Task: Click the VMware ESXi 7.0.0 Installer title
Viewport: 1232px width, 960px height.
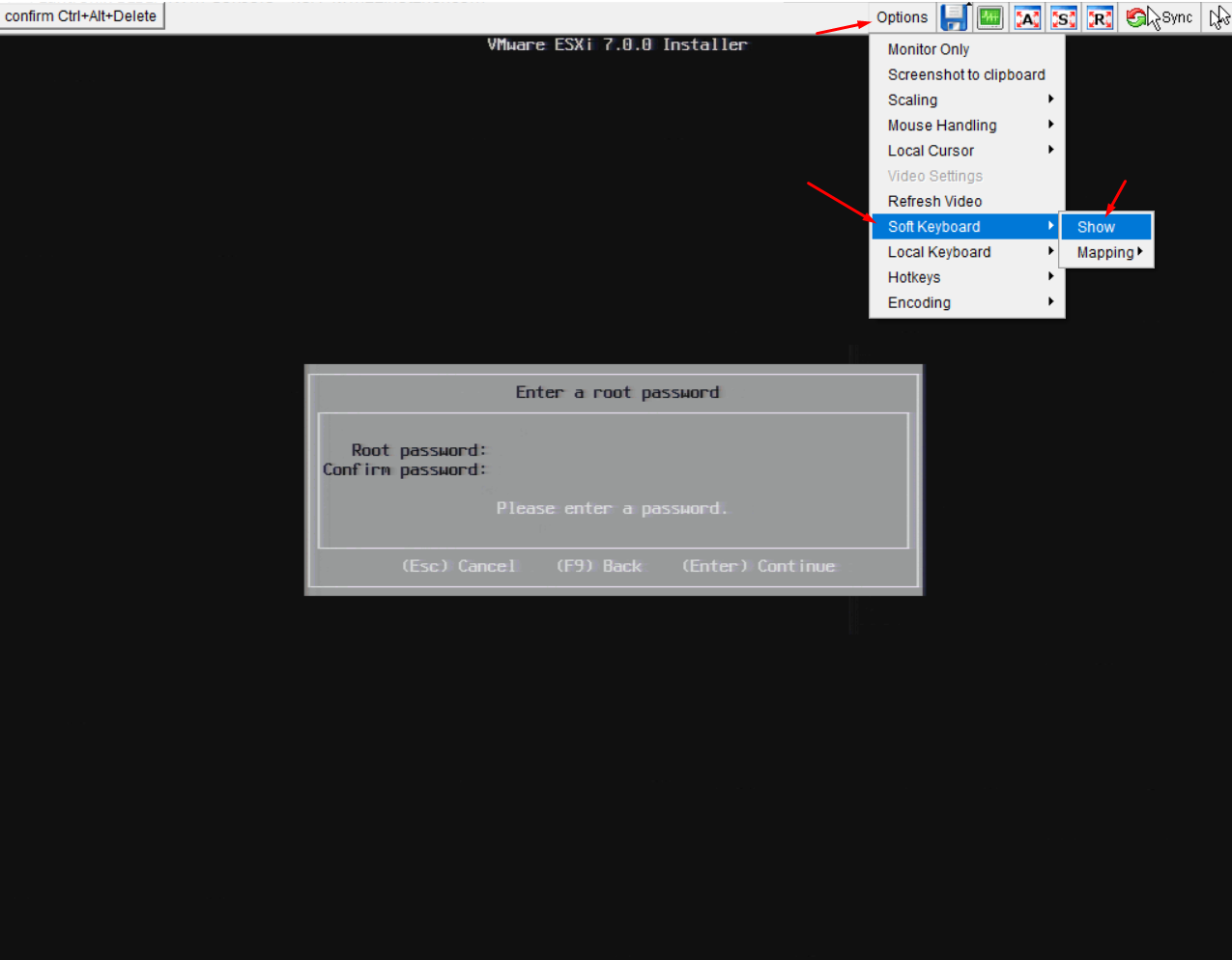Action: pos(617,44)
